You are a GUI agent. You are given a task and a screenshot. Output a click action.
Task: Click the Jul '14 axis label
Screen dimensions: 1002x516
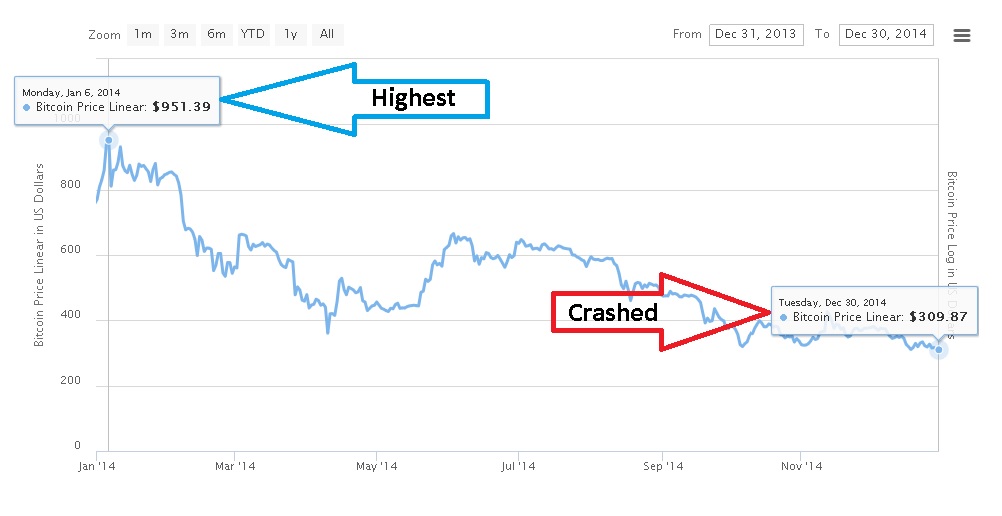[518, 466]
